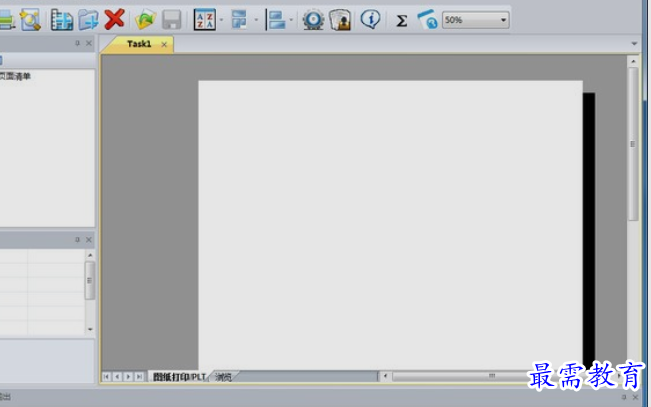Click the print preview magnifier icon
This screenshot has width=651, height=407.
click(30, 20)
